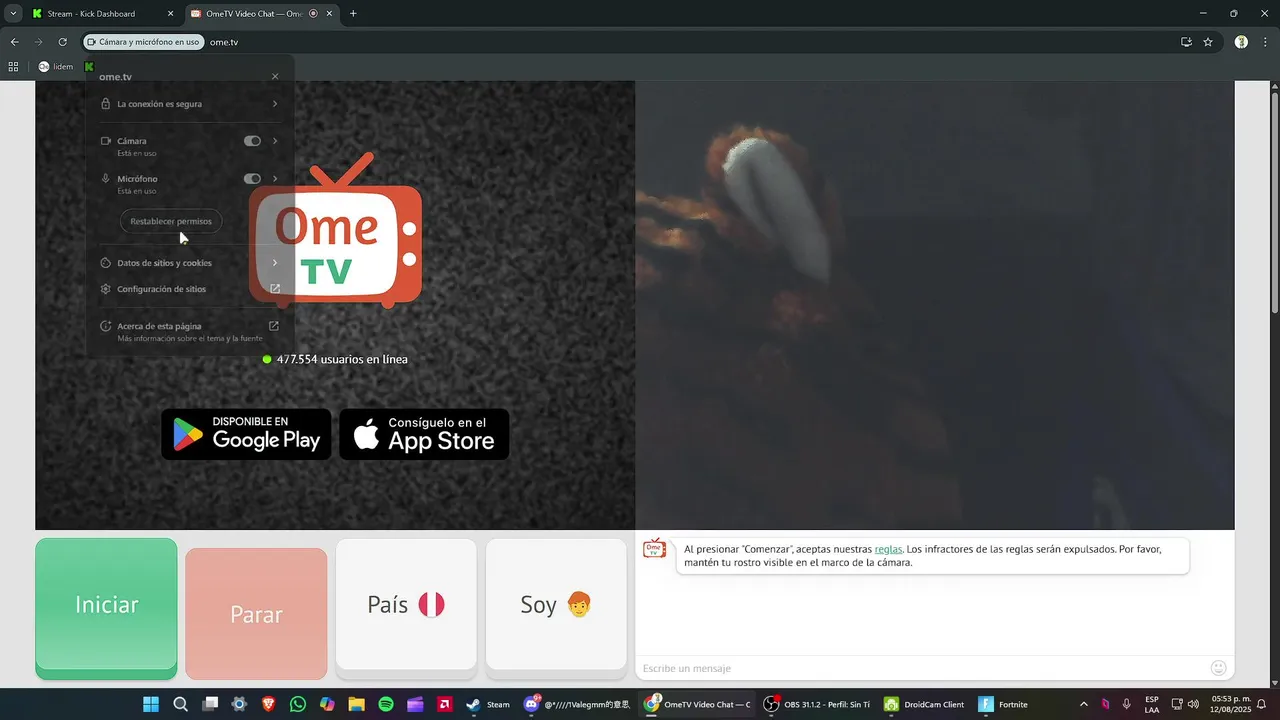Image resolution: width=1280 pixels, height=720 pixels.
Task: Click the install app icon in address bar
Action: click(1186, 42)
